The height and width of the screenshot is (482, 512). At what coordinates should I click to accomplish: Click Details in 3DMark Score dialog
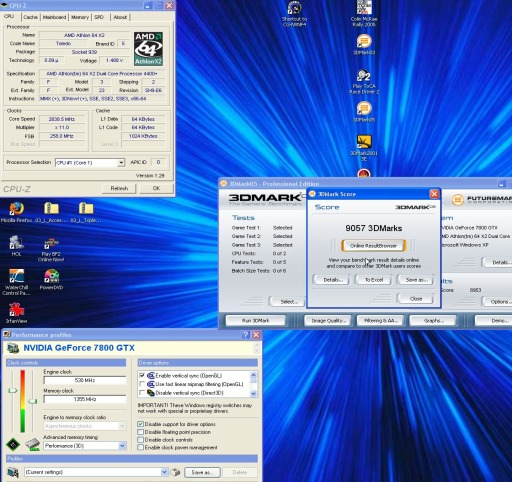(332, 280)
